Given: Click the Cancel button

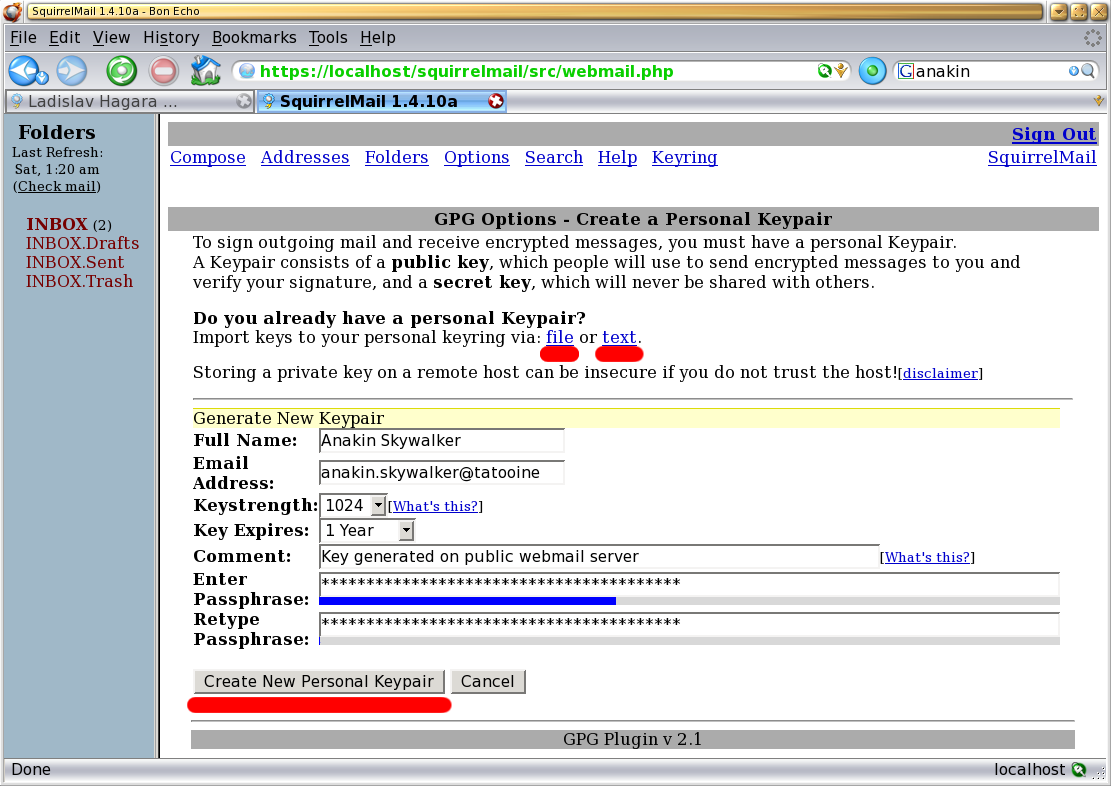Looking at the screenshot, I should [487, 681].
